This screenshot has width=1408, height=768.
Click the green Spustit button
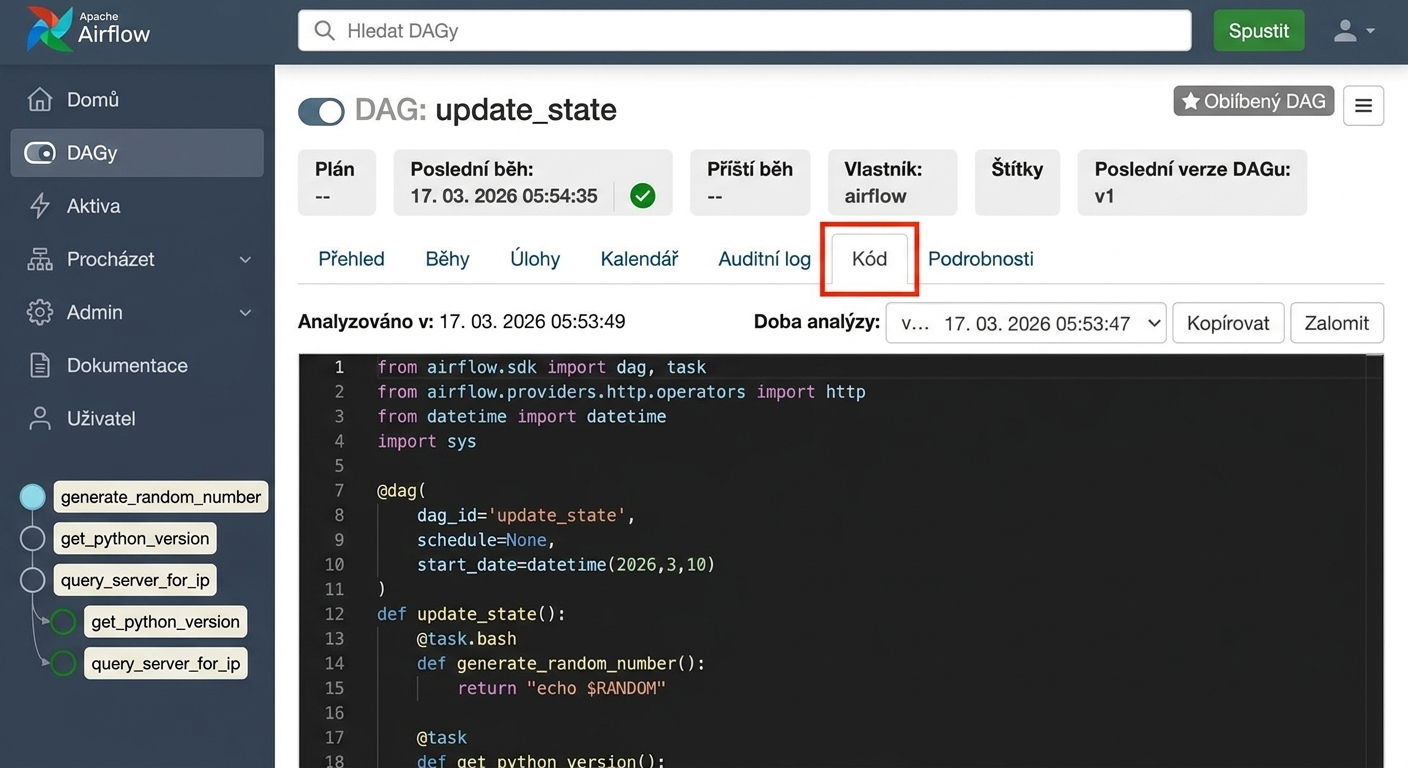pos(1258,31)
